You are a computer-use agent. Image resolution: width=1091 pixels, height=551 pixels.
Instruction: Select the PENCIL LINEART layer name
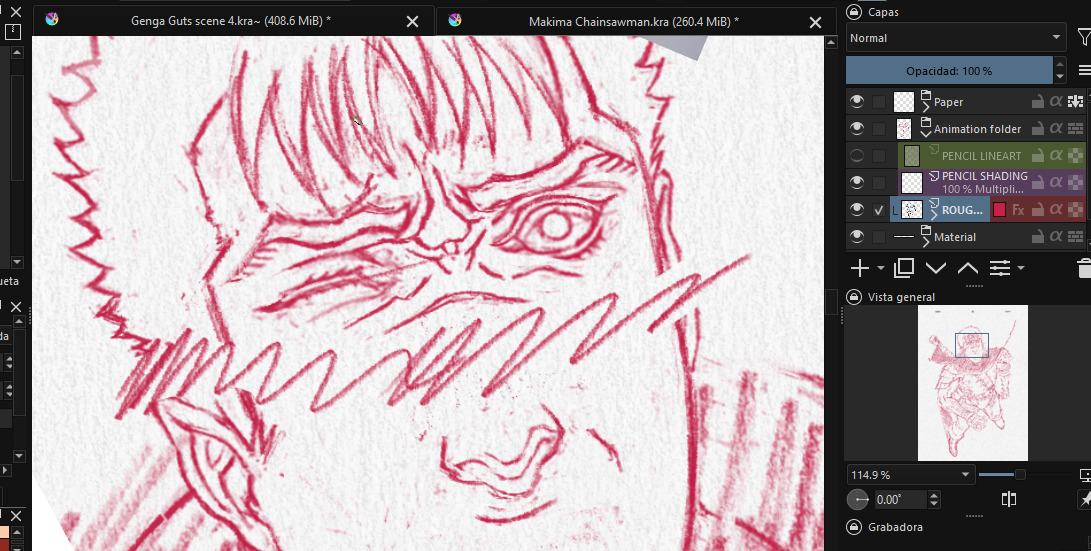coord(981,156)
